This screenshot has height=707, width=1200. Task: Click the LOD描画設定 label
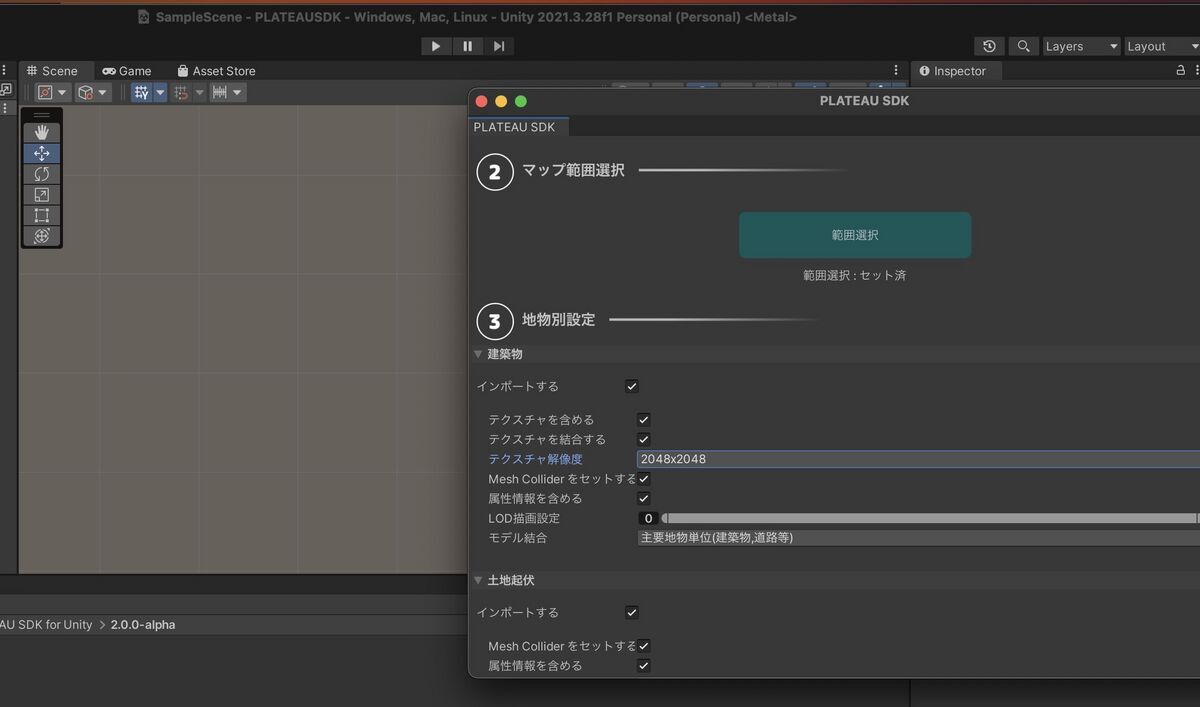(524, 518)
